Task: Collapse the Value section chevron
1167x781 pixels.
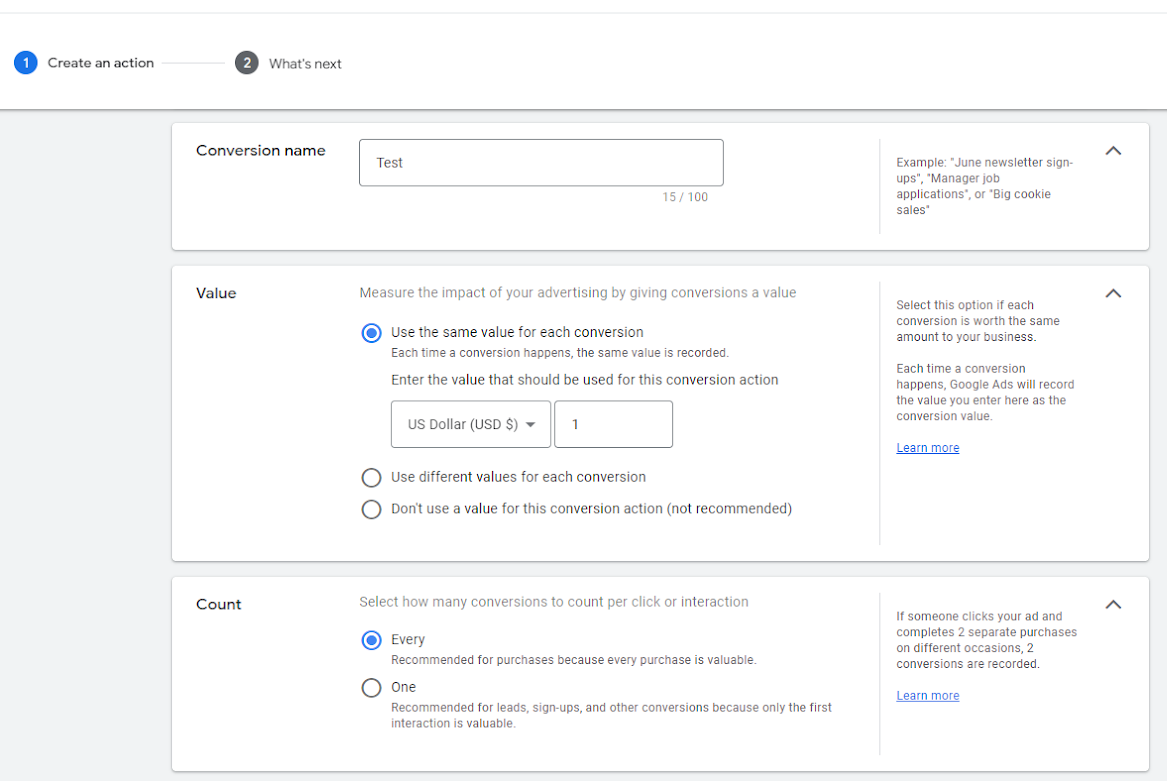Action: click(x=1113, y=294)
